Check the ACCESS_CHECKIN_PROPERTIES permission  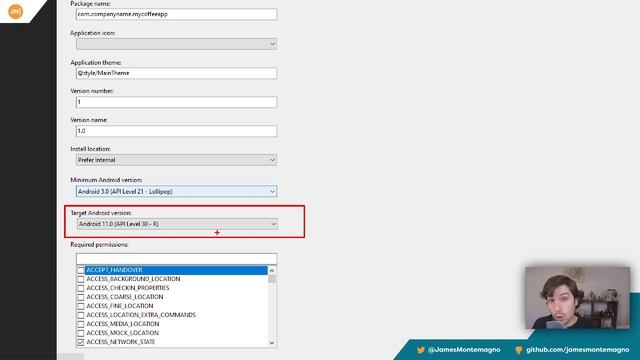coord(81,288)
